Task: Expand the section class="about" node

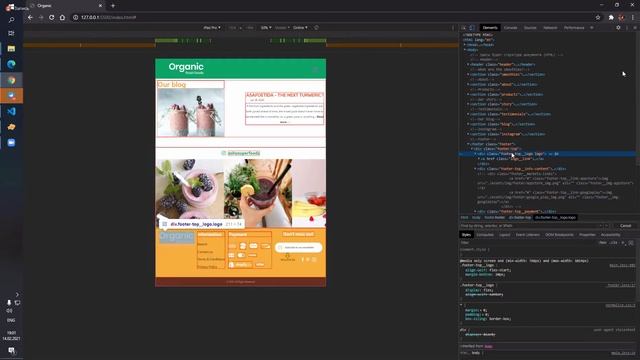Action: tap(468, 84)
